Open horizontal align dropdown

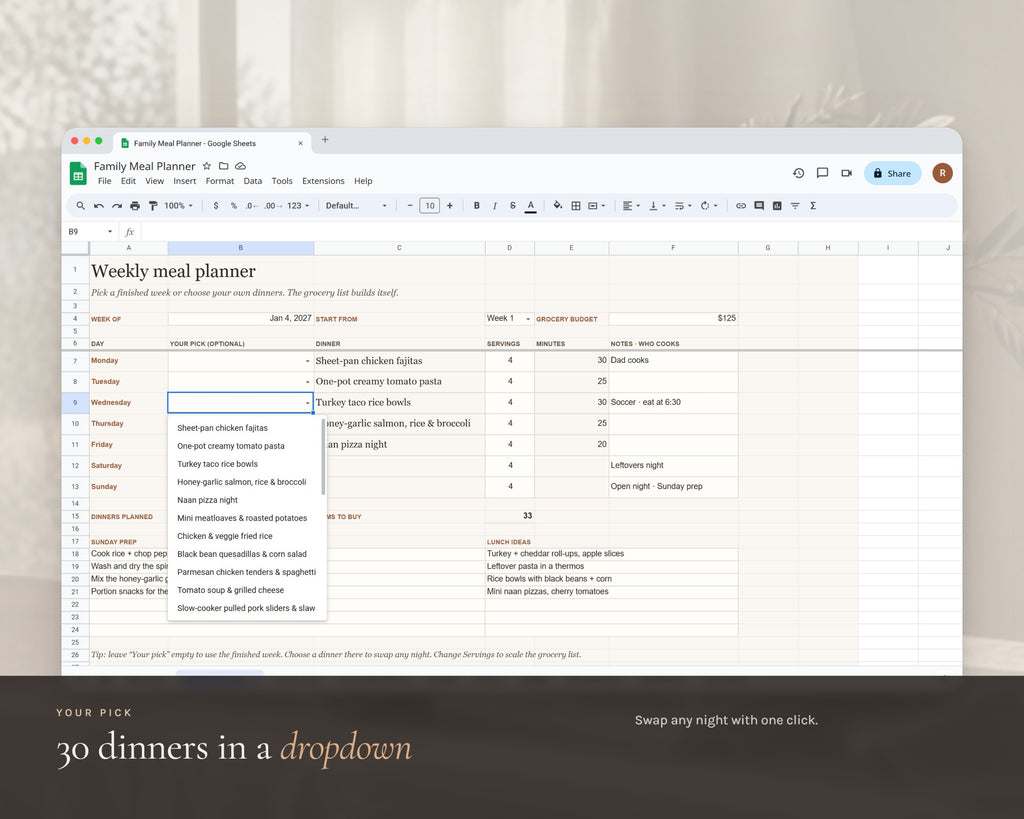(x=631, y=206)
